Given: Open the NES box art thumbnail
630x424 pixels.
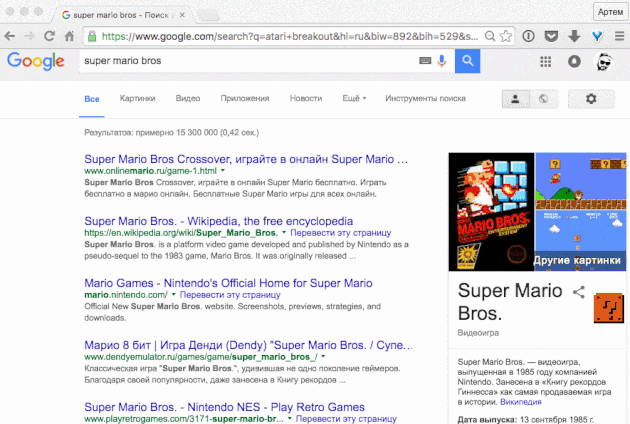Looking at the screenshot, I should [x=491, y=212].
